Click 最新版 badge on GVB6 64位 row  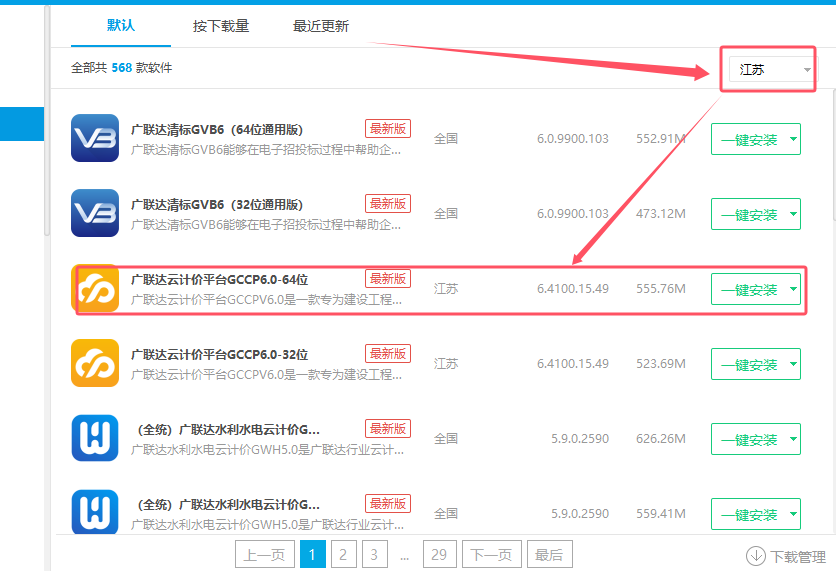tap(388, 128)
